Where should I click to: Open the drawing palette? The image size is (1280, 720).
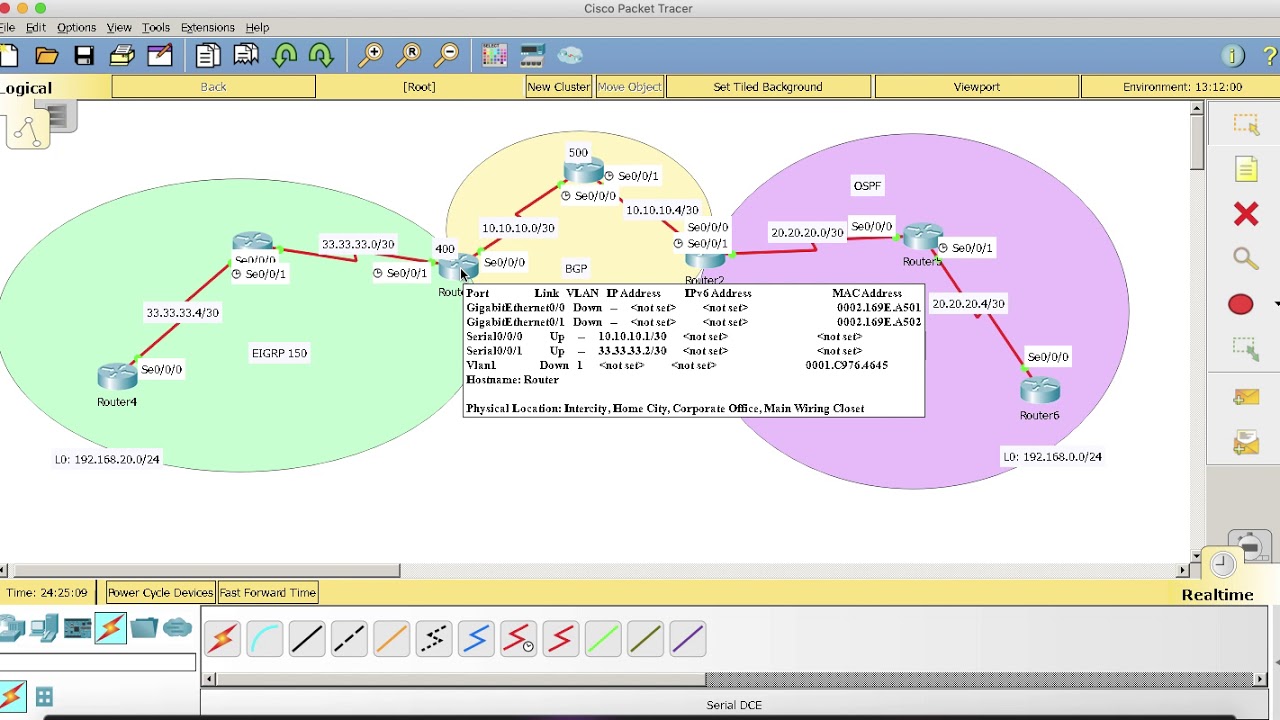[x=495, y=55]
